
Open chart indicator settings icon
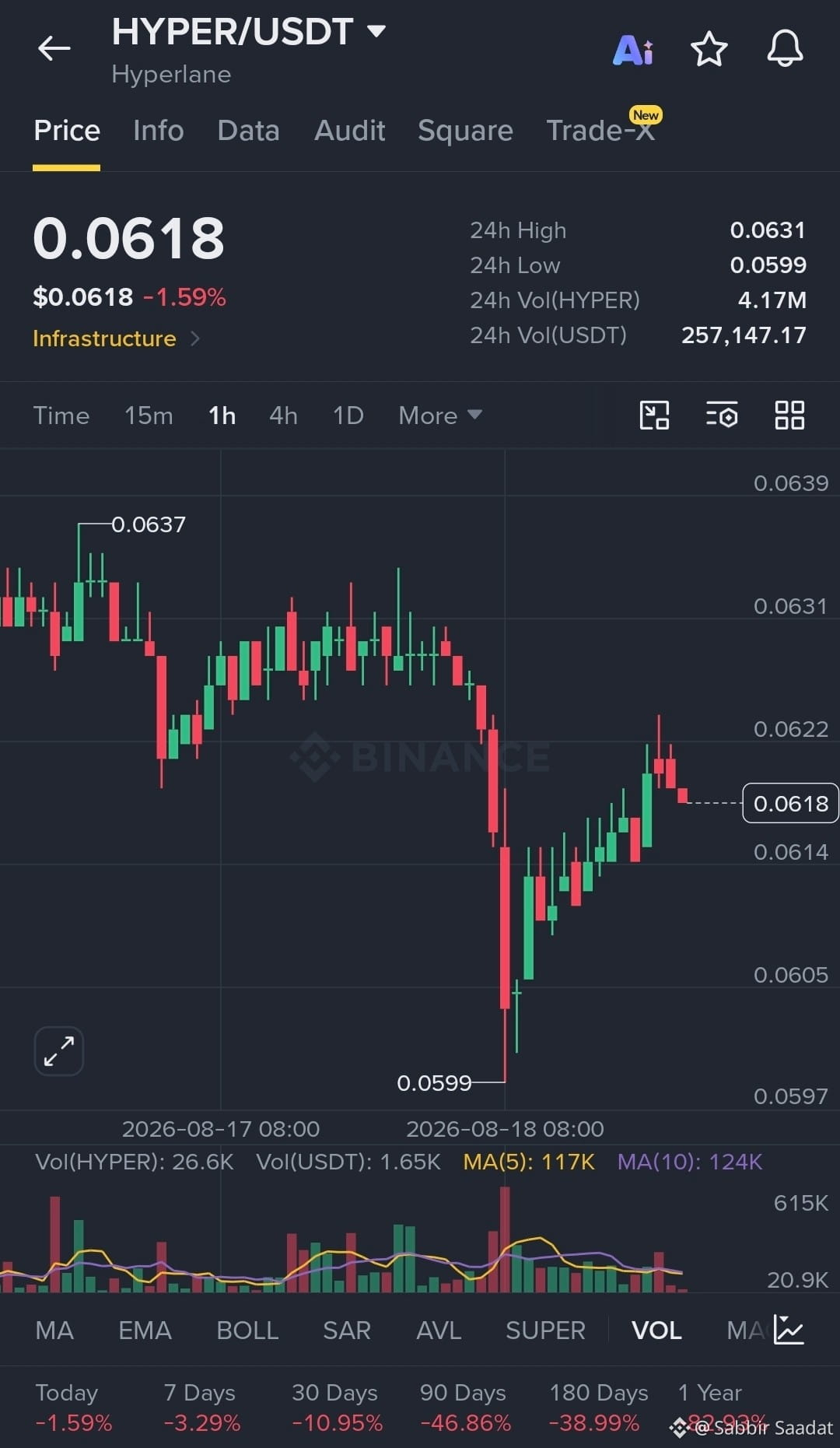(x=722, y=415)
